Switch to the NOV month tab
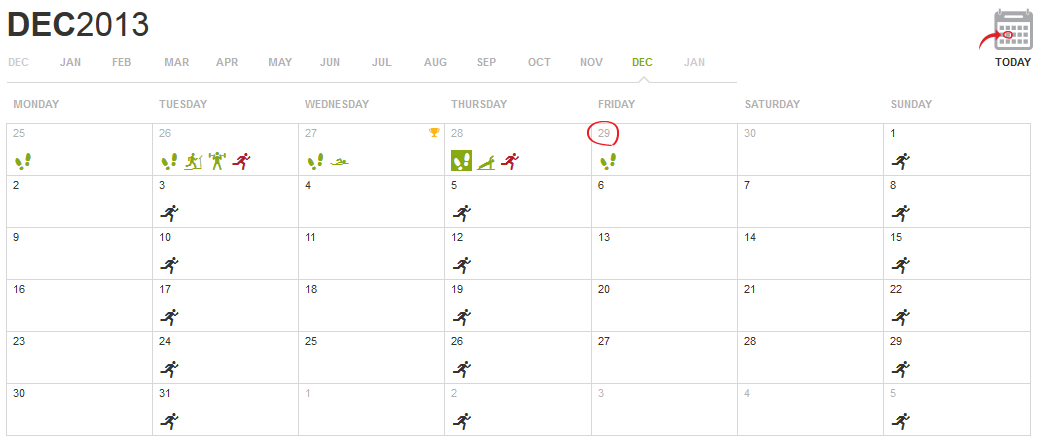This screenshot has height=447, width=1042. (591, 62)
